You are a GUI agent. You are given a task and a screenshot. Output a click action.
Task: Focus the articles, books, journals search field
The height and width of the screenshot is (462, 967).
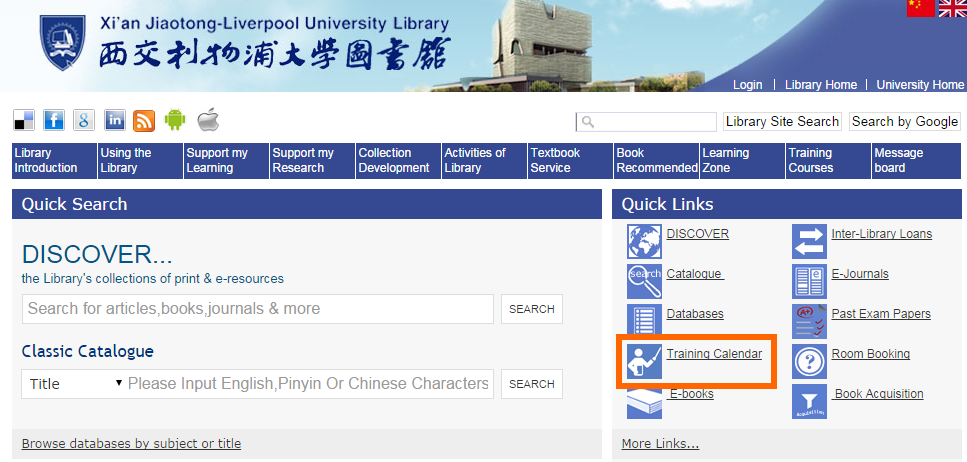coord(258,309)
